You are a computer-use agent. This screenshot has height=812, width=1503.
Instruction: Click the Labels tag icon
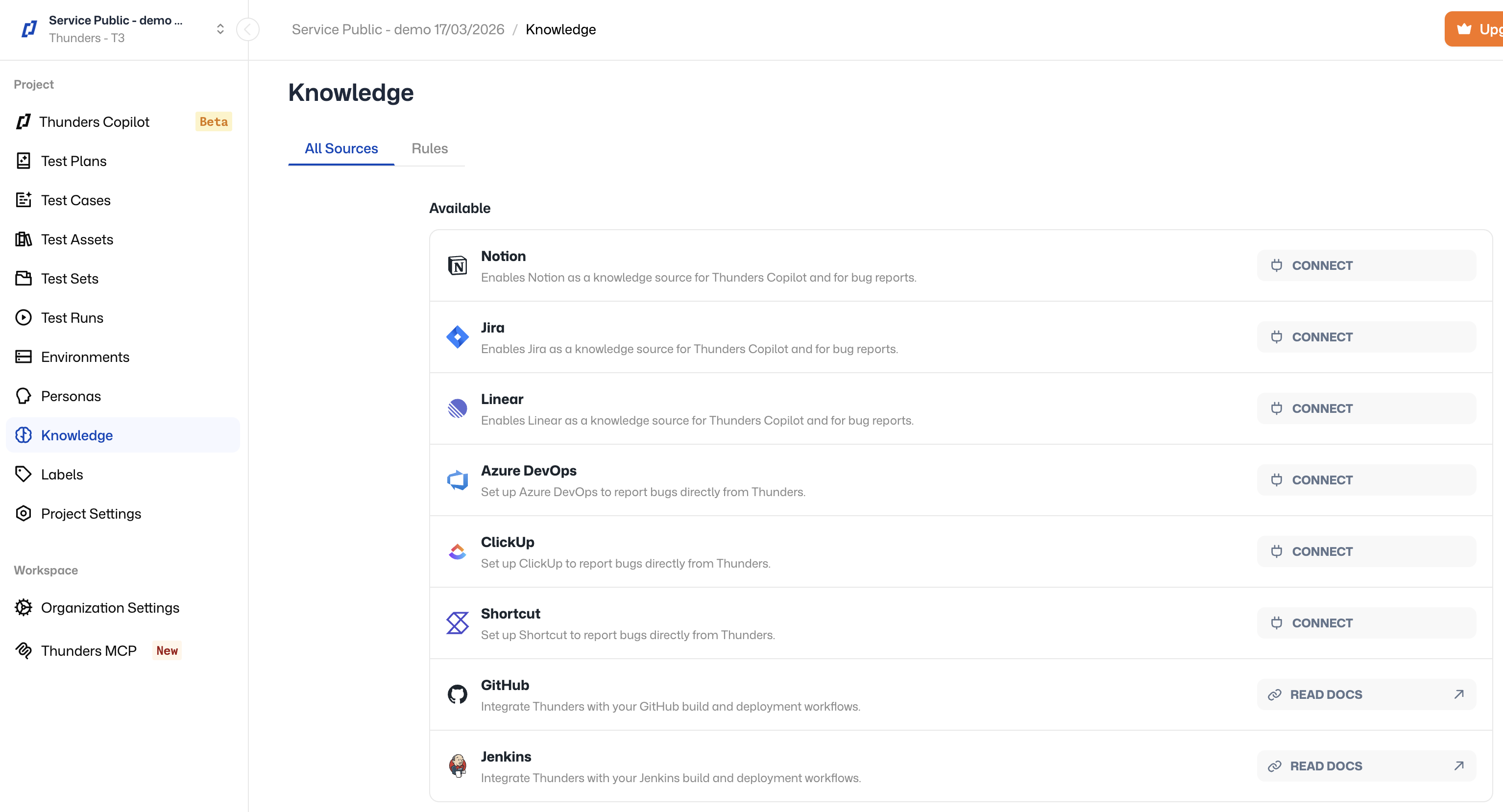(24, 474)
